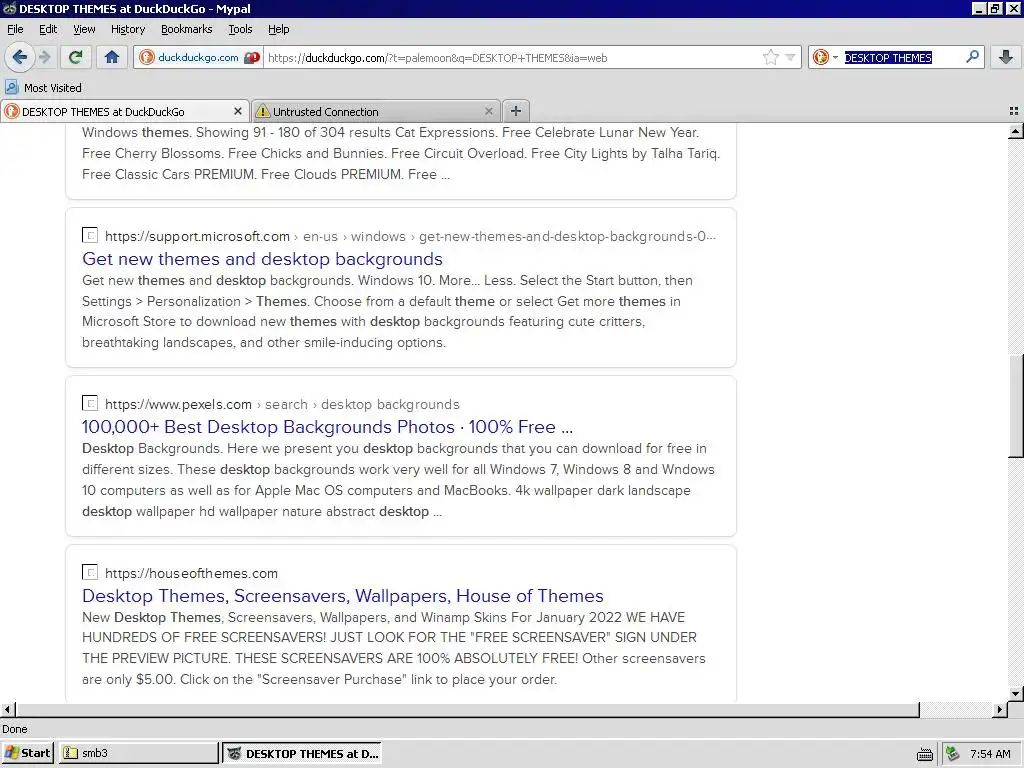Click the duckduckgo.com site identity button

[x=199, y=57]
